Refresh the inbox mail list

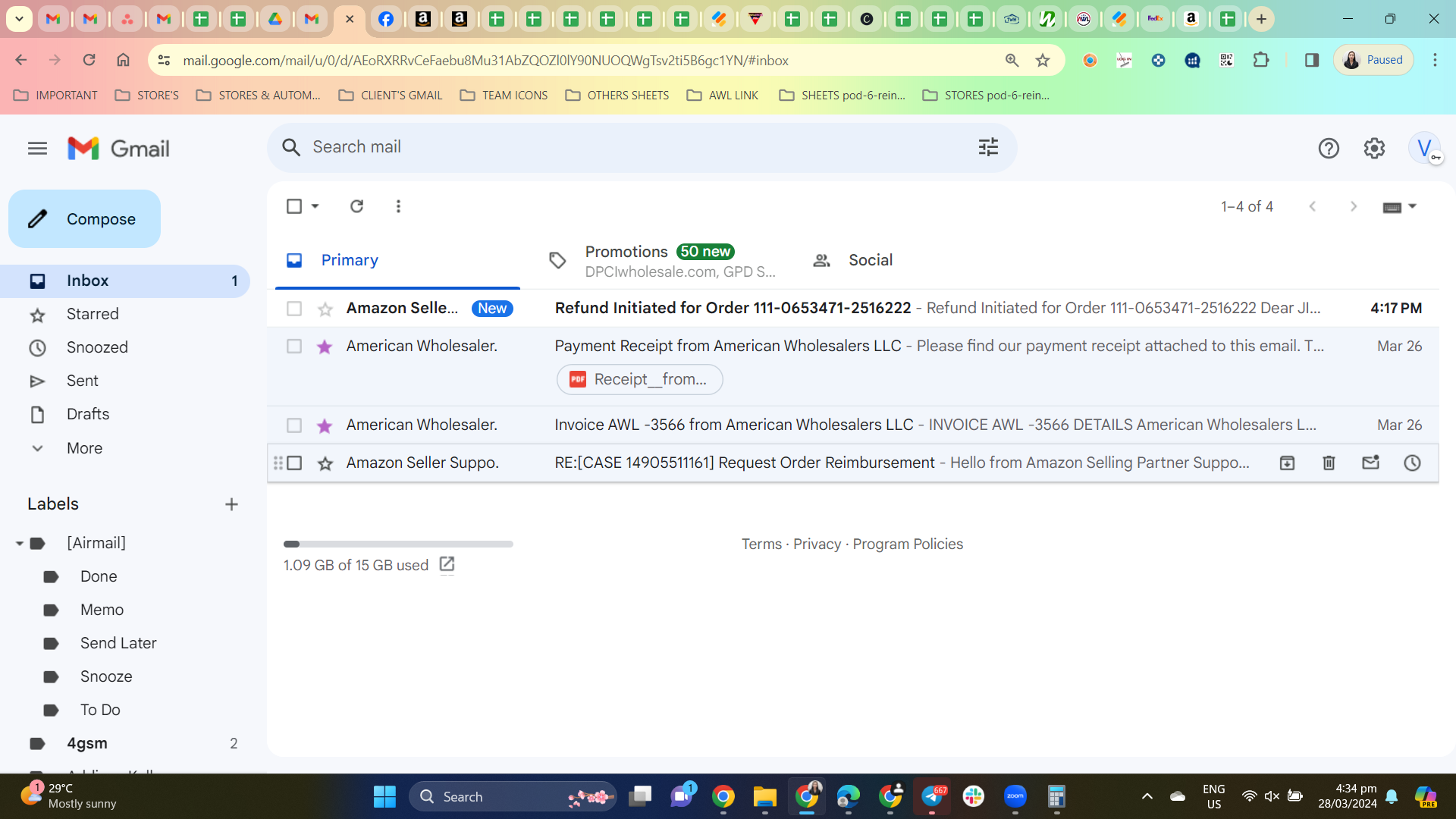[x=356, y=206]
